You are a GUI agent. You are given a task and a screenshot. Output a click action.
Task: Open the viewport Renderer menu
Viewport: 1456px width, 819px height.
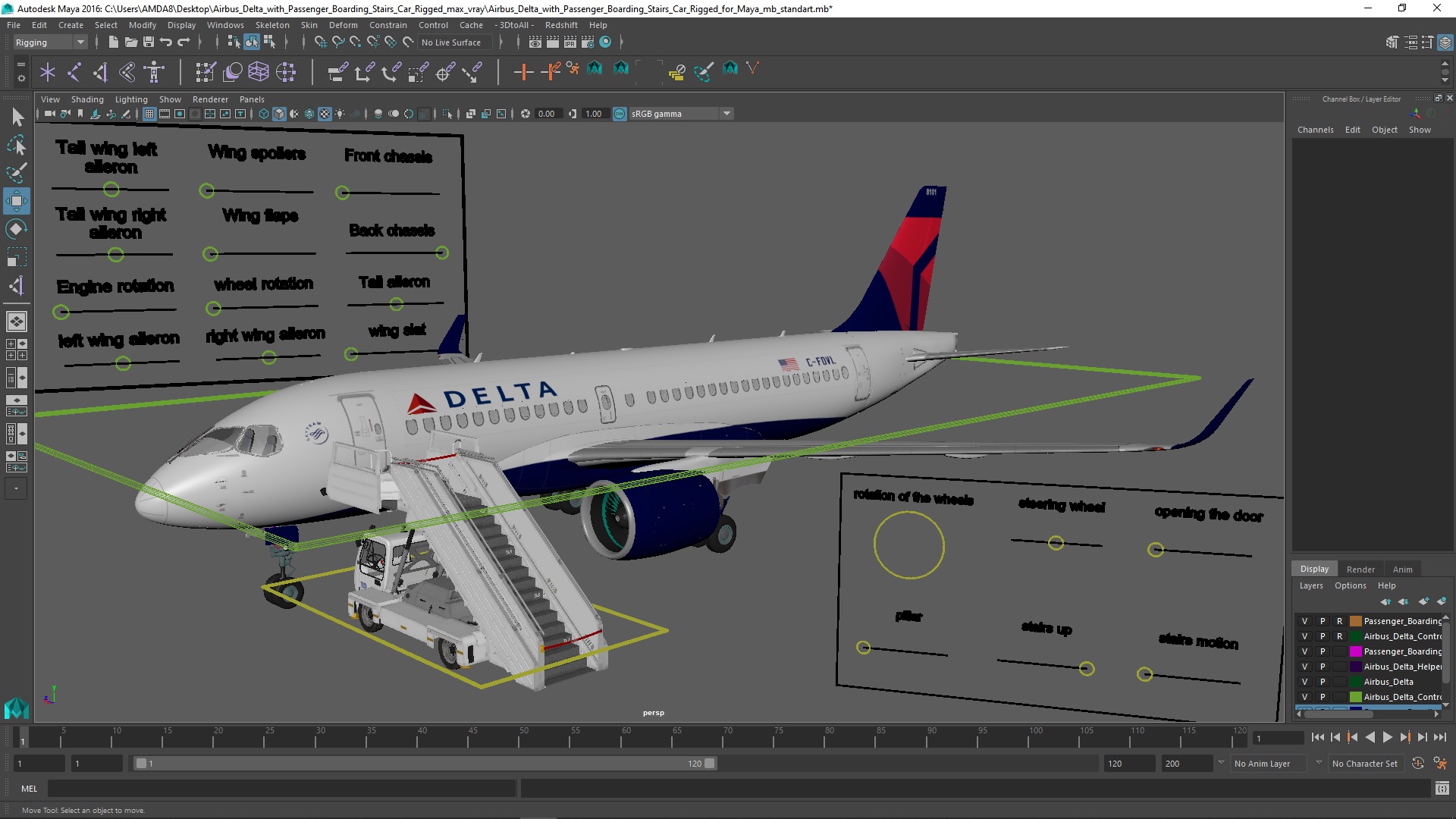coord(210,99)
